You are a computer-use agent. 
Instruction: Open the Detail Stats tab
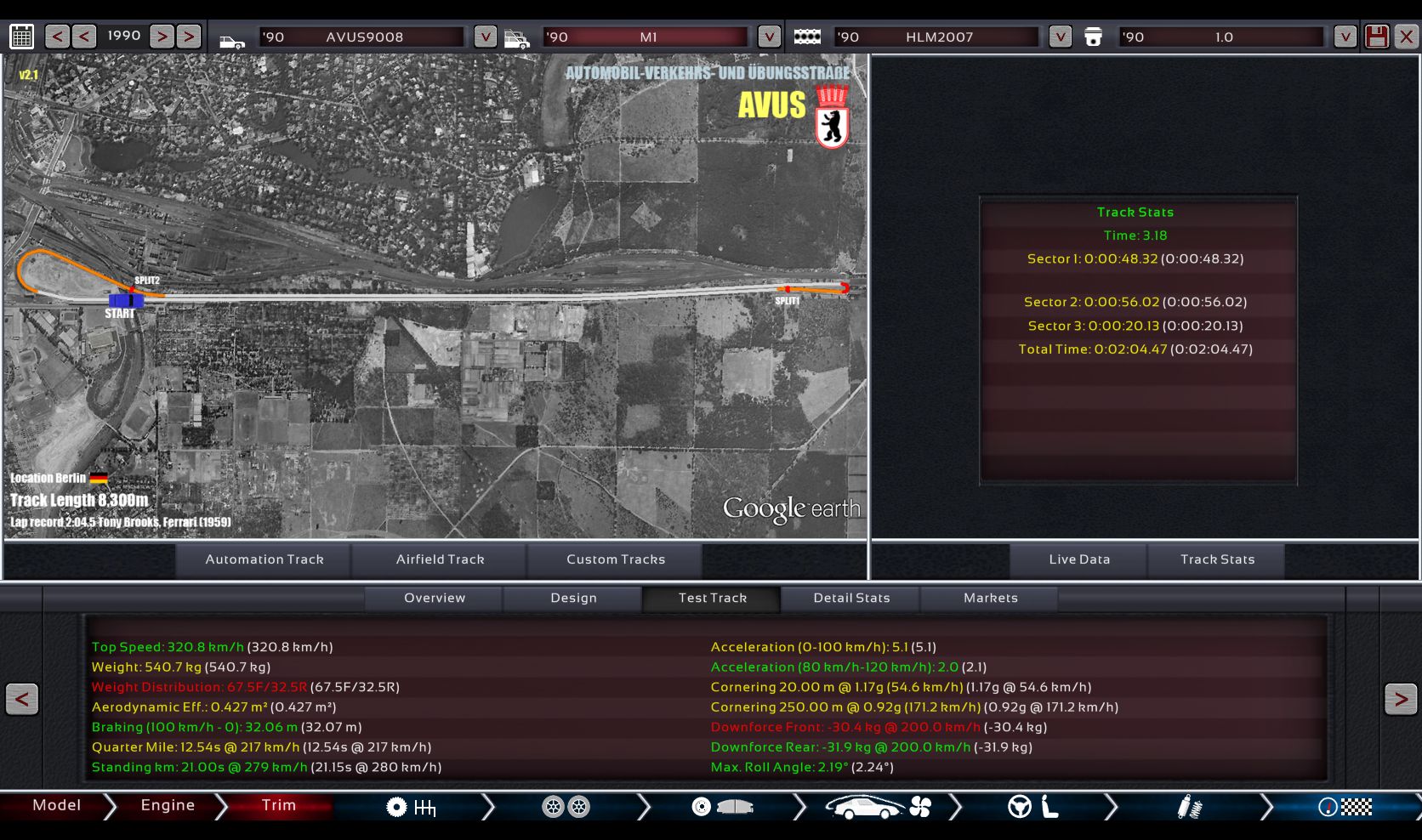pyautogui.click(x=851, y=599)
